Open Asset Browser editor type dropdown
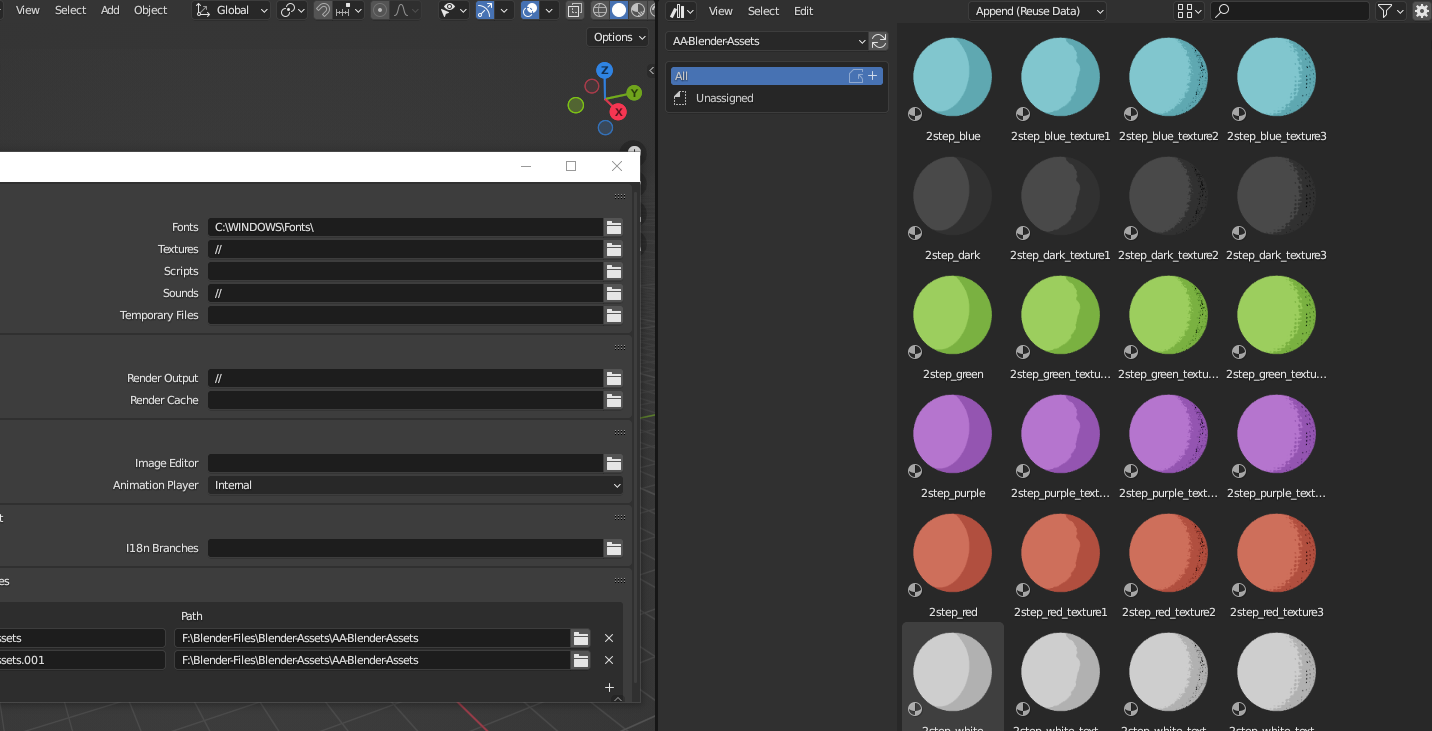 [x=683, y=11]
